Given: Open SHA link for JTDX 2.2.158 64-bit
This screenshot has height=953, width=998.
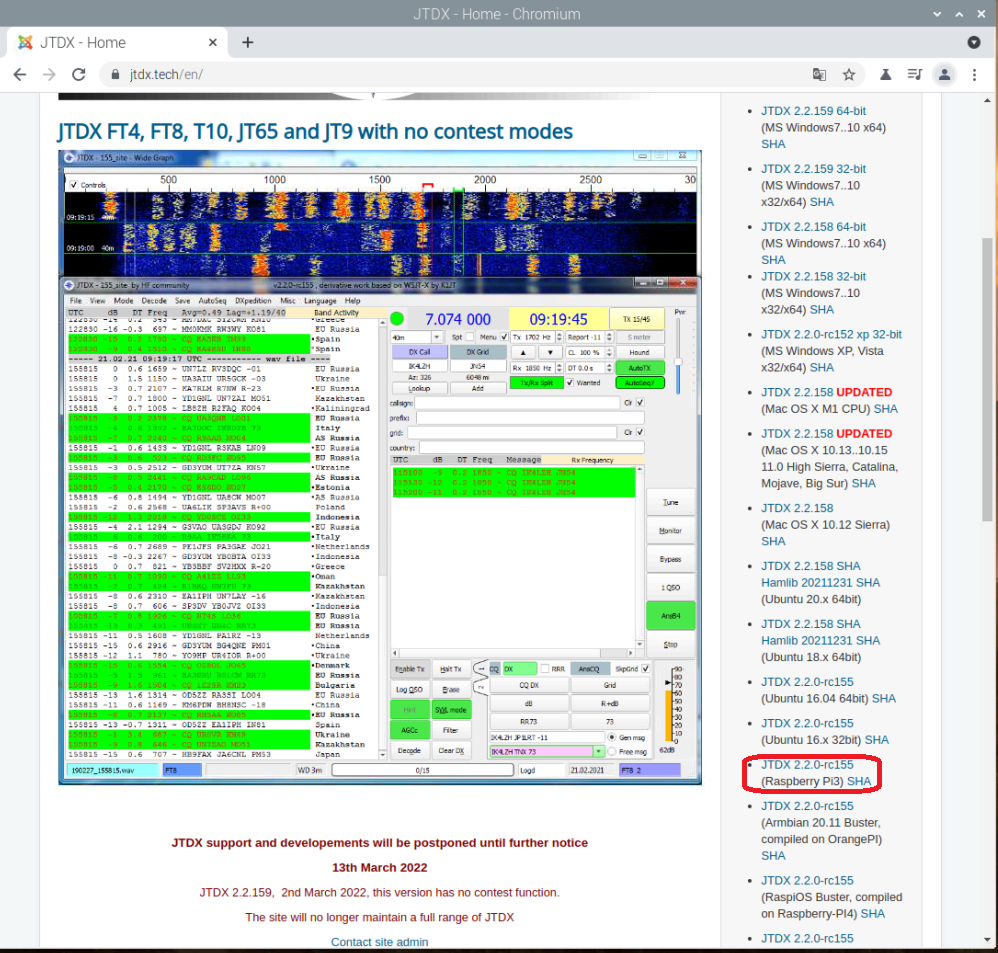Looking at the screenshot, I should pyautogui.click(x=773, y=260).
